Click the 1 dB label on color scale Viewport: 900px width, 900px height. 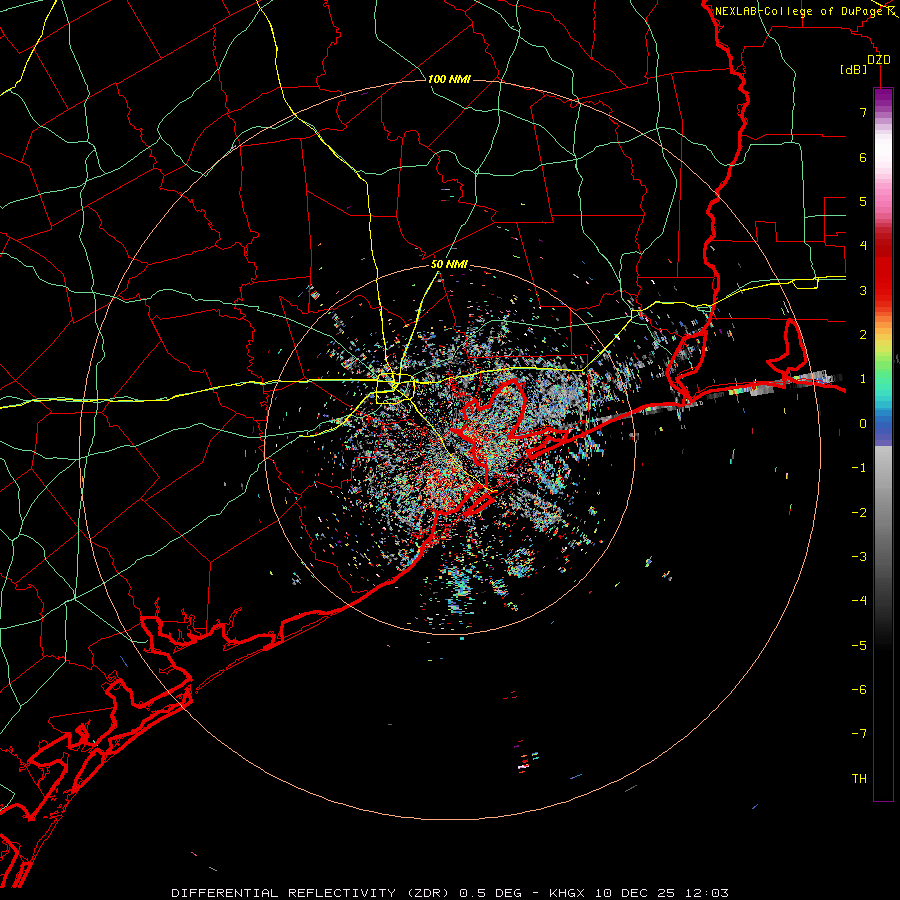(x=863, y=379)
